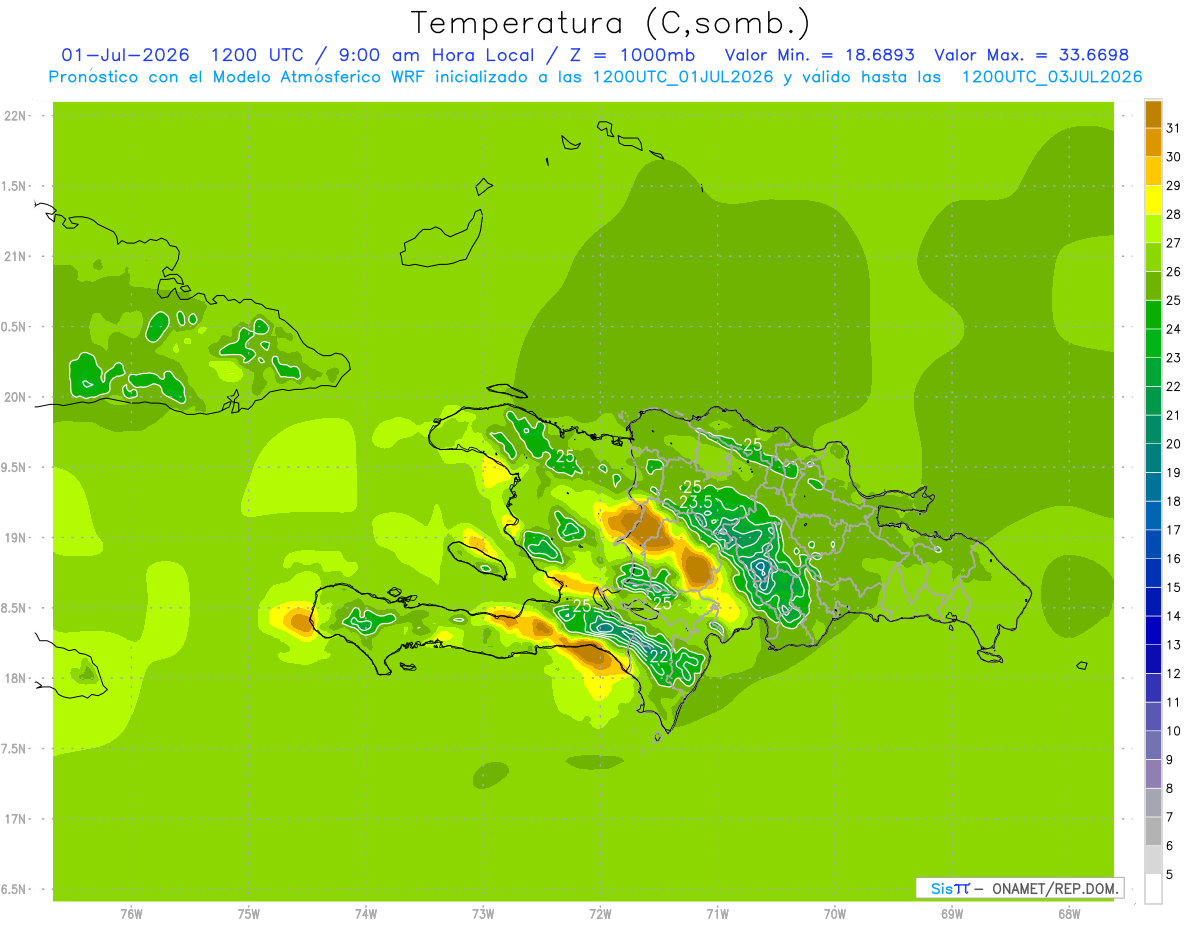
Task: Click the legend value "31"
Action: coord(1174,128)
